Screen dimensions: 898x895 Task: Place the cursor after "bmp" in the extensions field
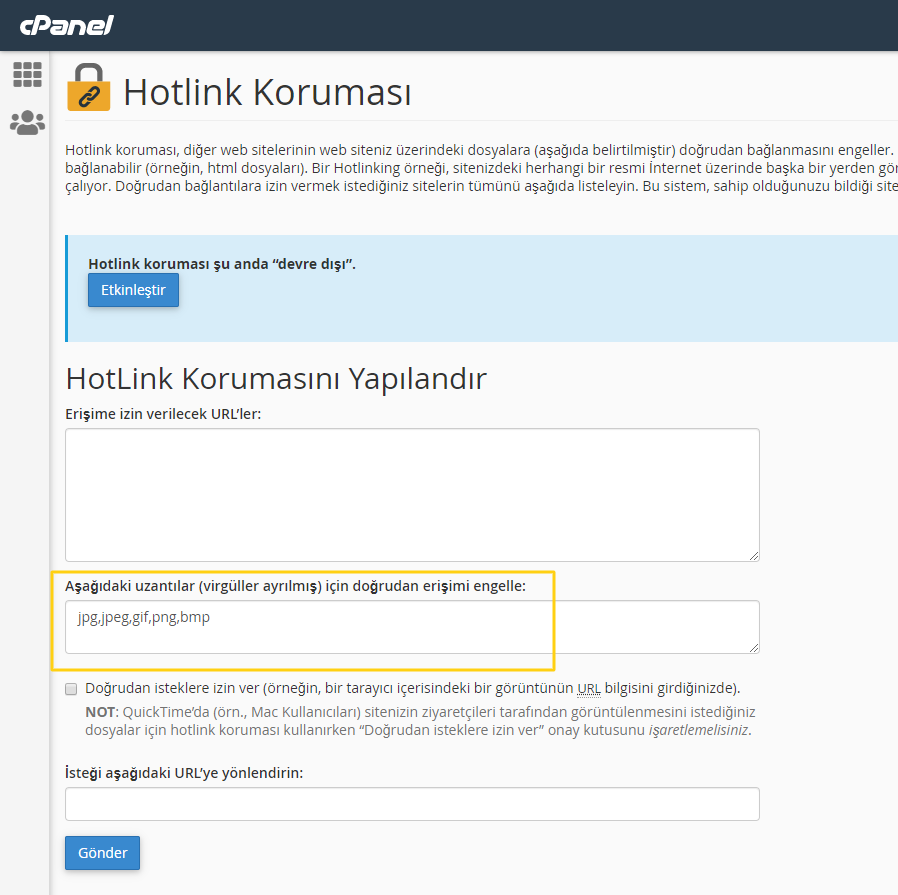(210, 617)
